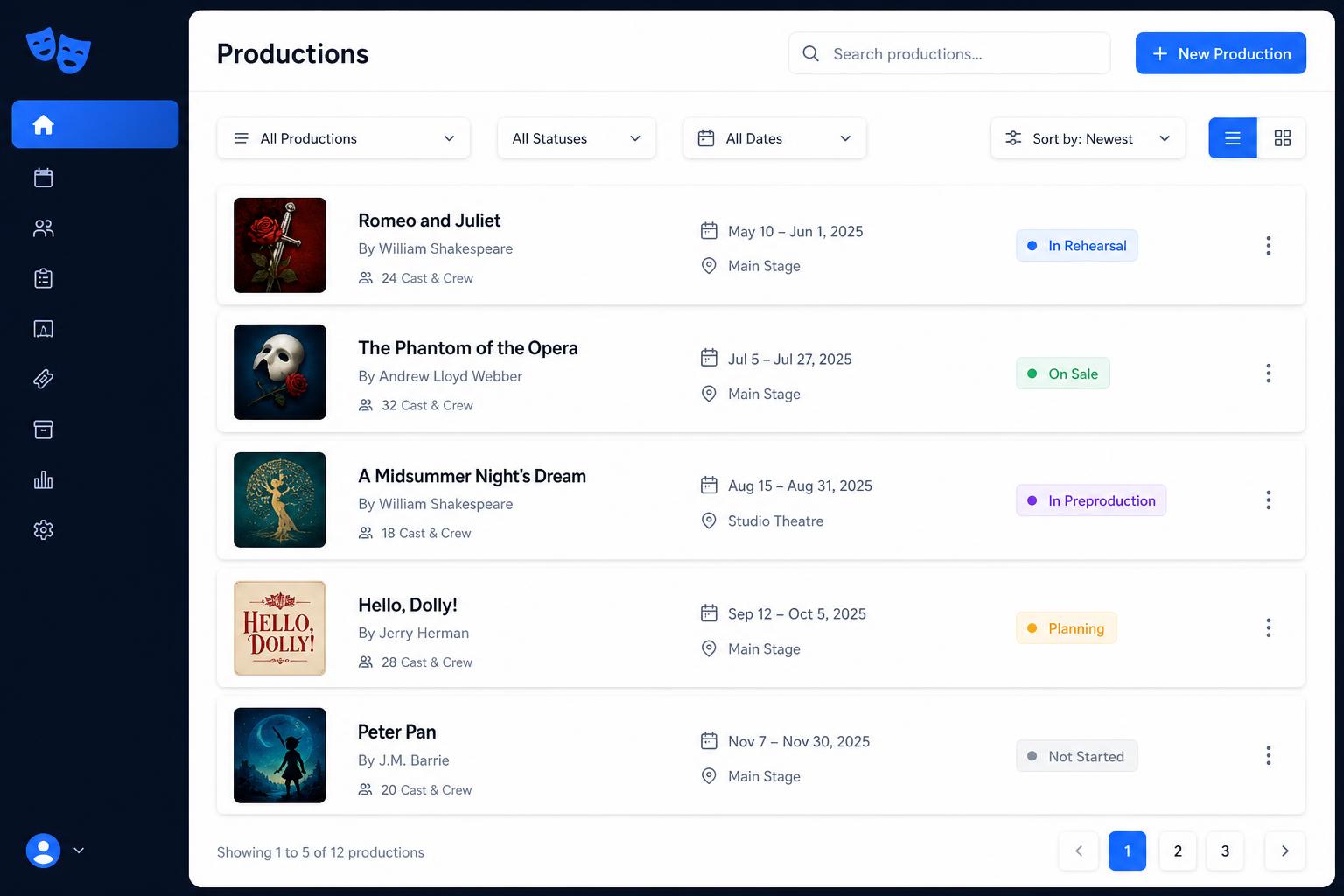Screen dimensions: 1344x896
Task: Click location pin beside Studio Theatre
Action: point(709,521)
